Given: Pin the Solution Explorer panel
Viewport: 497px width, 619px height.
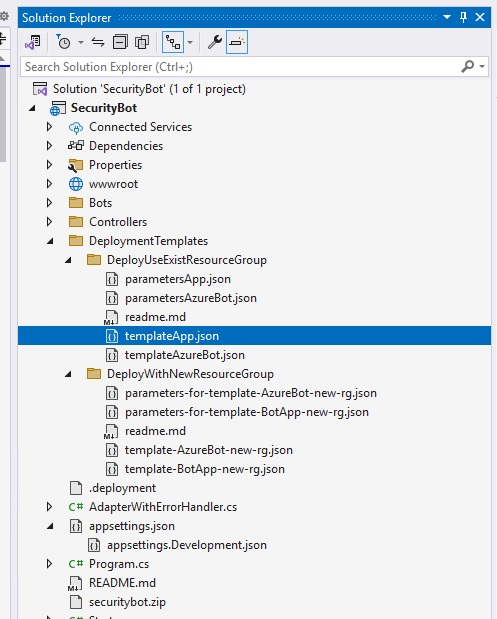Looking at the screenshot, I should [x=463, y=17].
